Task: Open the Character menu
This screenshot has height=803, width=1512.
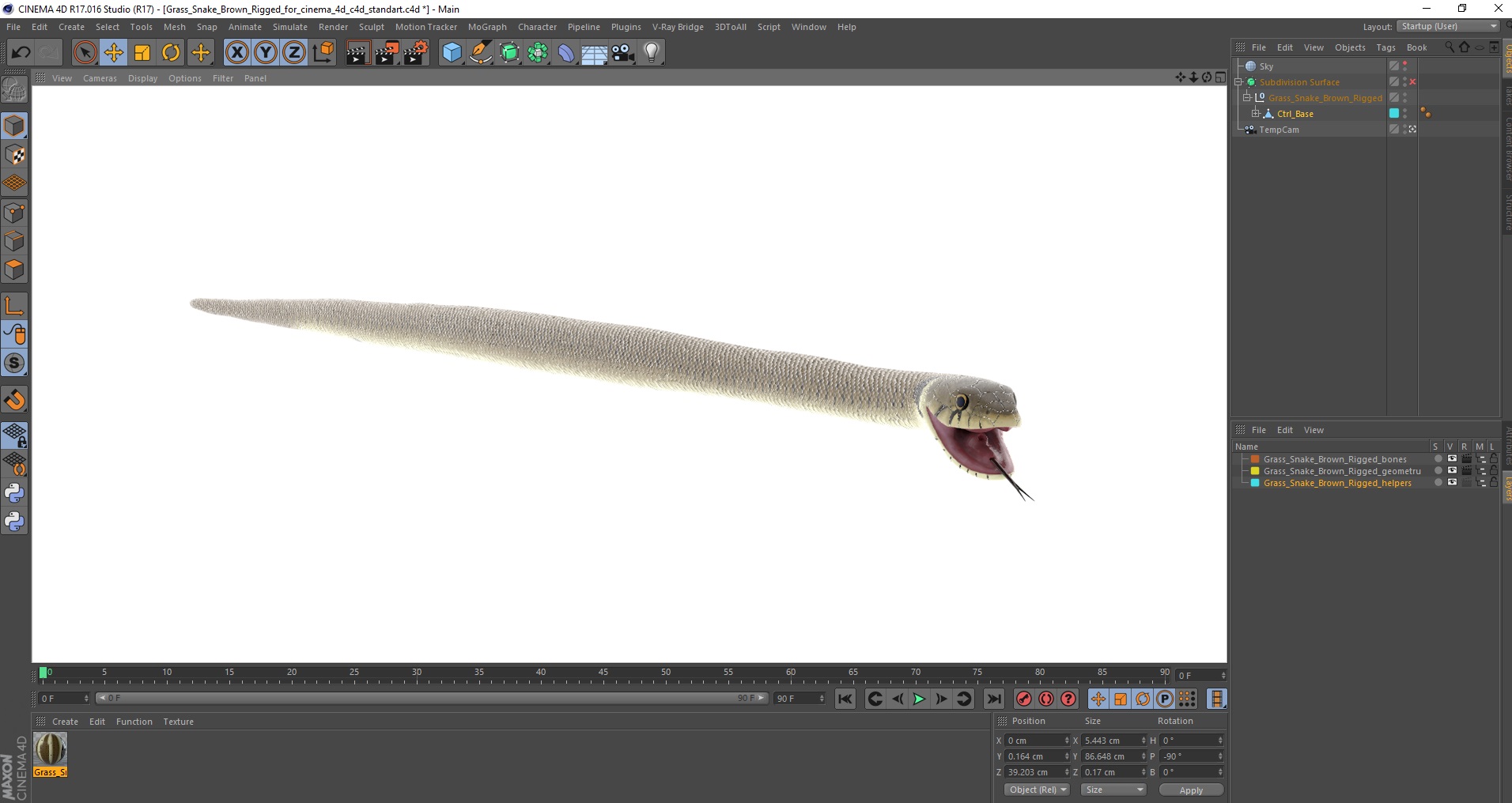Action: pos(537,27)
